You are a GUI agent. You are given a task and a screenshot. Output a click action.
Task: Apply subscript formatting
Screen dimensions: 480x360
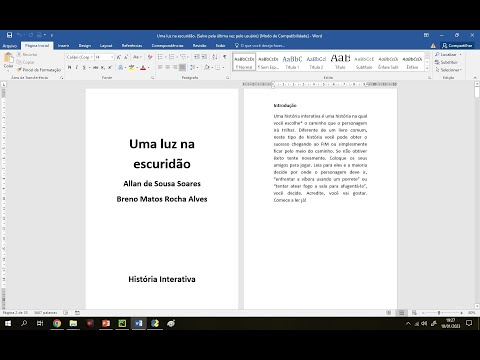tap(103, 67)
